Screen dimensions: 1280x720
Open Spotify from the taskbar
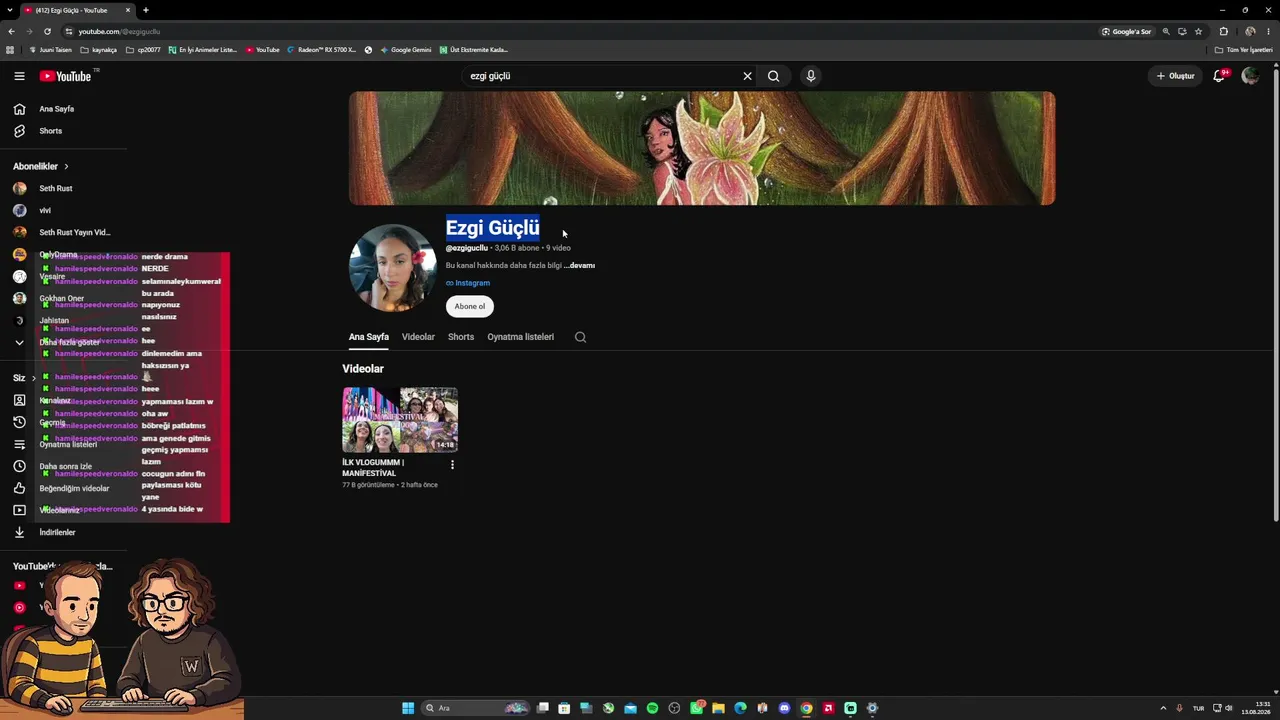point(652,708)
